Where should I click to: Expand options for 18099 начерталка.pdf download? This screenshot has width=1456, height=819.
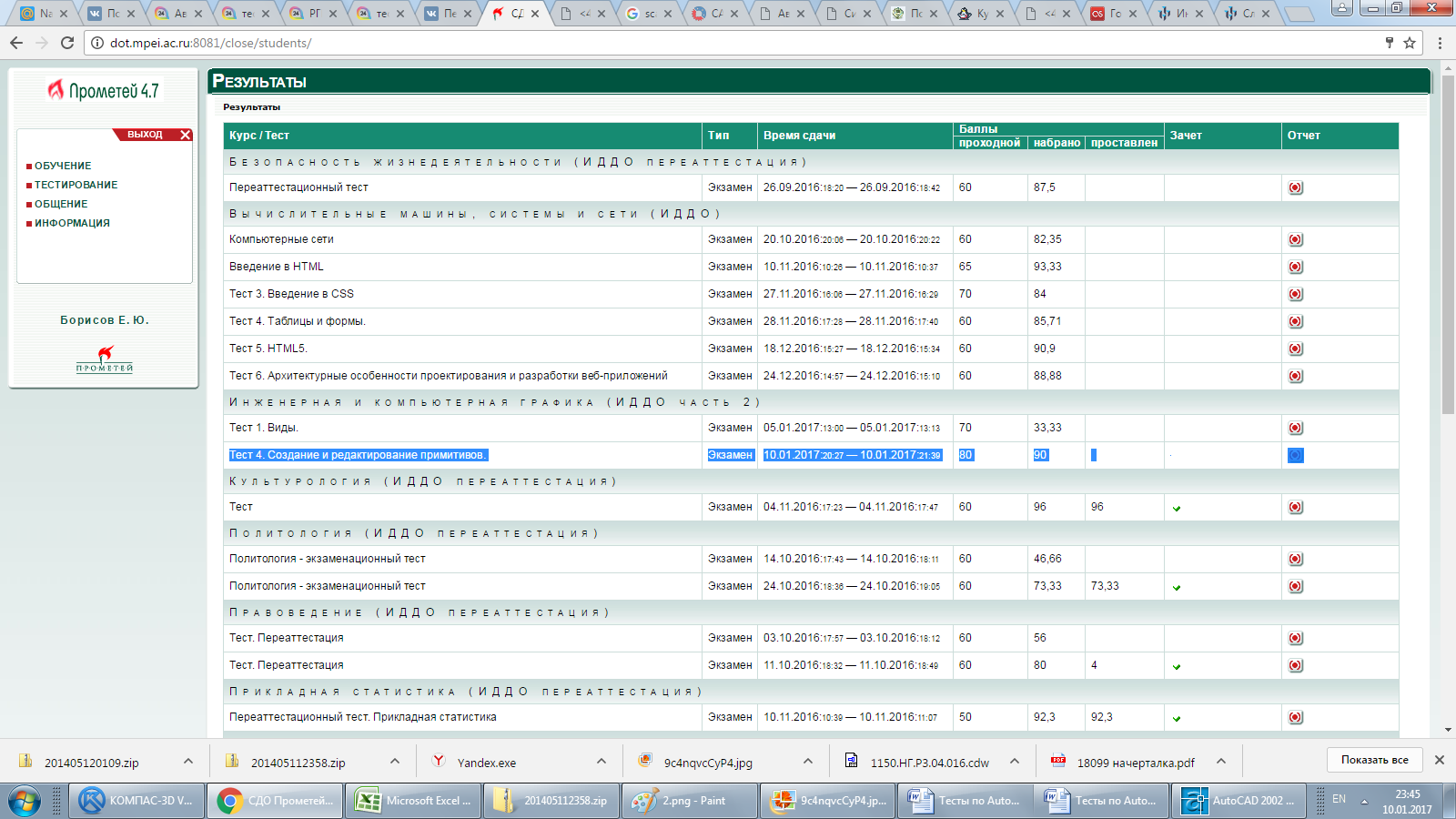tap(1221, 762)
